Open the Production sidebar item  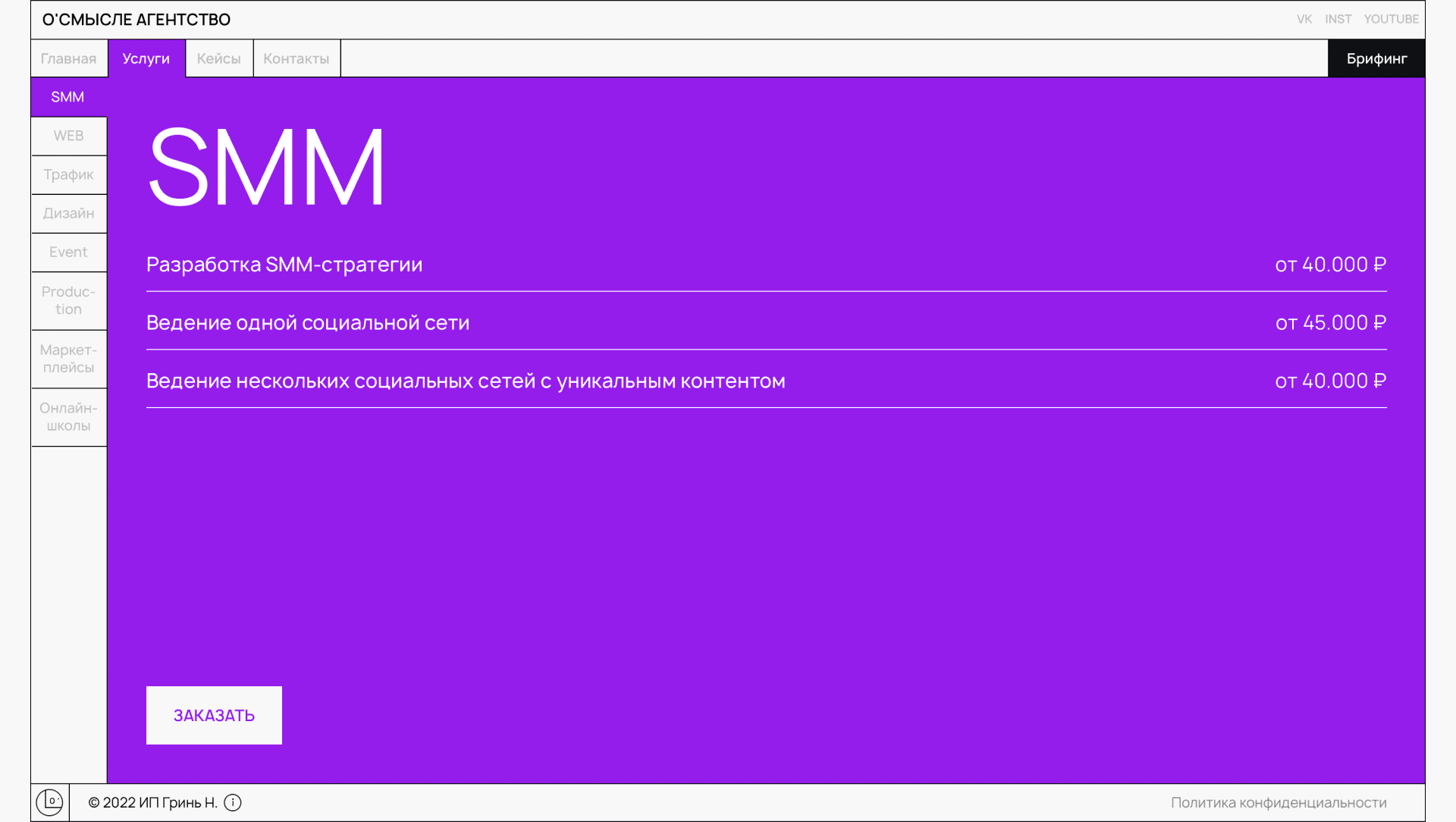(68, 300)
